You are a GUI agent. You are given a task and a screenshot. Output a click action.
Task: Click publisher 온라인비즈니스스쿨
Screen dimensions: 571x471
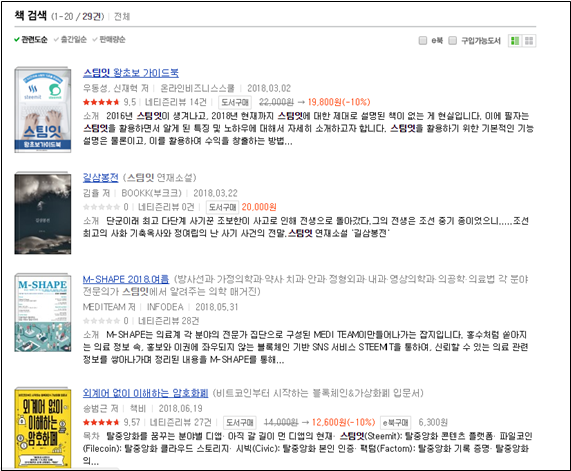click(x=197, y=88)
